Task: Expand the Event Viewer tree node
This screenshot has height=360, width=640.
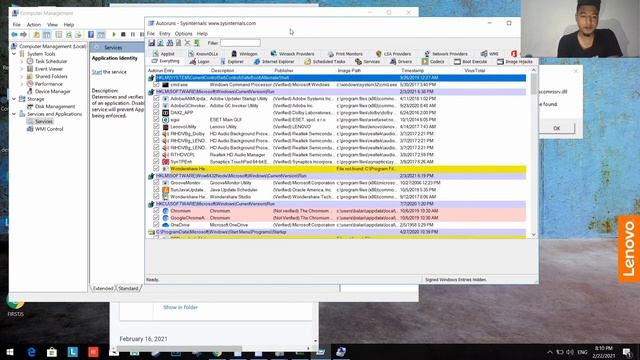Action: (x=22, y=69)
